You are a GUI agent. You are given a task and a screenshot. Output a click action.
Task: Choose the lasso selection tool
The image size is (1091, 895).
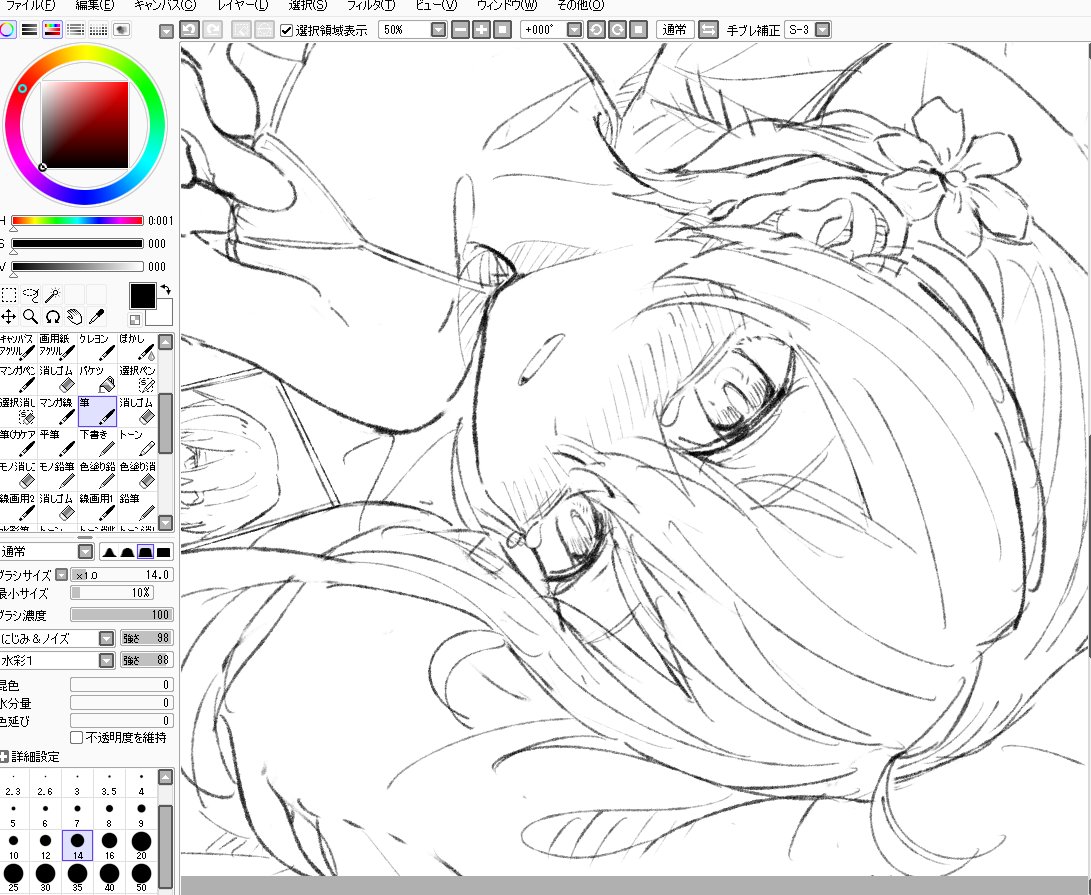pos(31,294)
